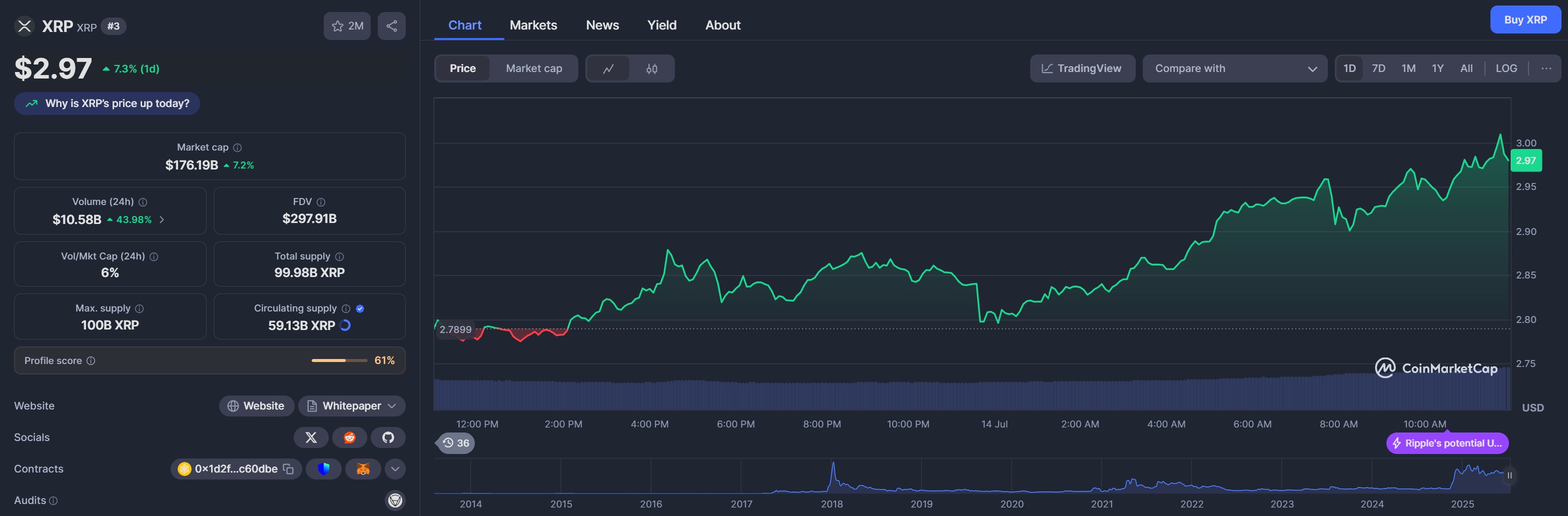Click the 2.97 current price label
1568x516 pixels.
pyautogui.click(x=1525, y=160)
